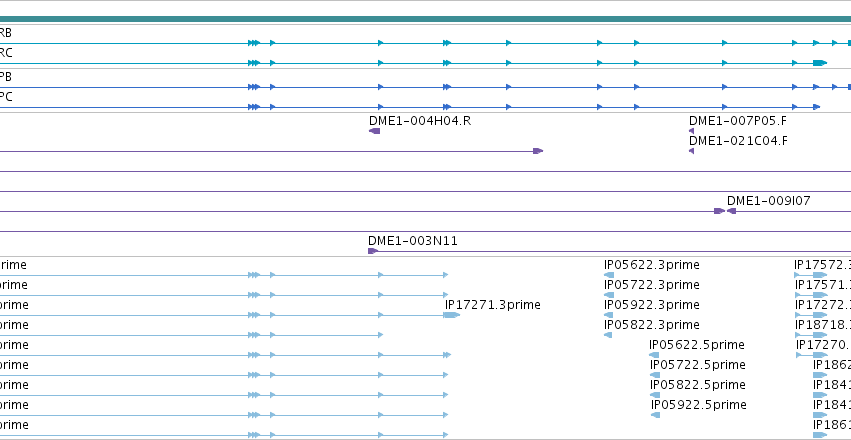851x440 pixels.
Task: Click the small arrow glyph under IP05822.3prime
Action: point(608,335)
